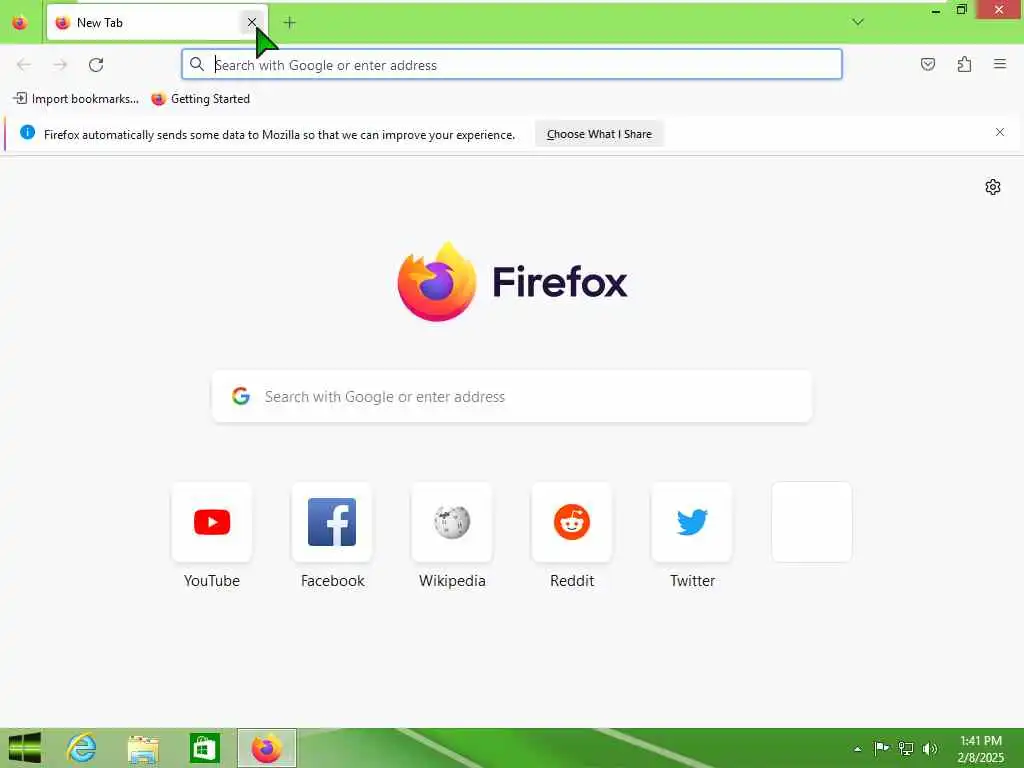Launch Internet Explorer from taskbar
The image size is (1024, 768).
82,748
